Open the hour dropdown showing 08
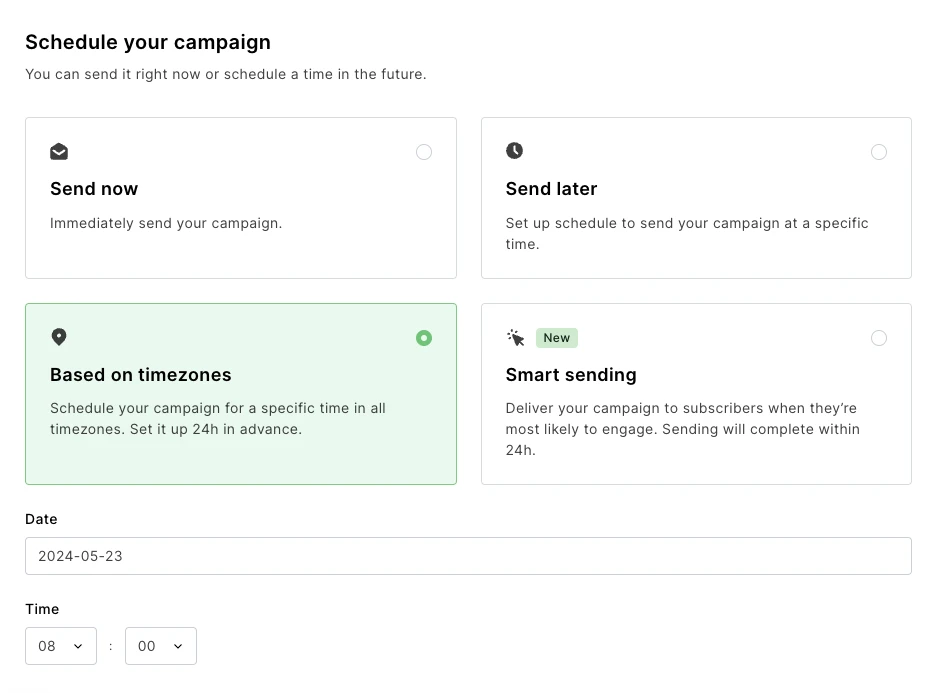The height and width of the screenshot is (693, 941). [61, 646]
